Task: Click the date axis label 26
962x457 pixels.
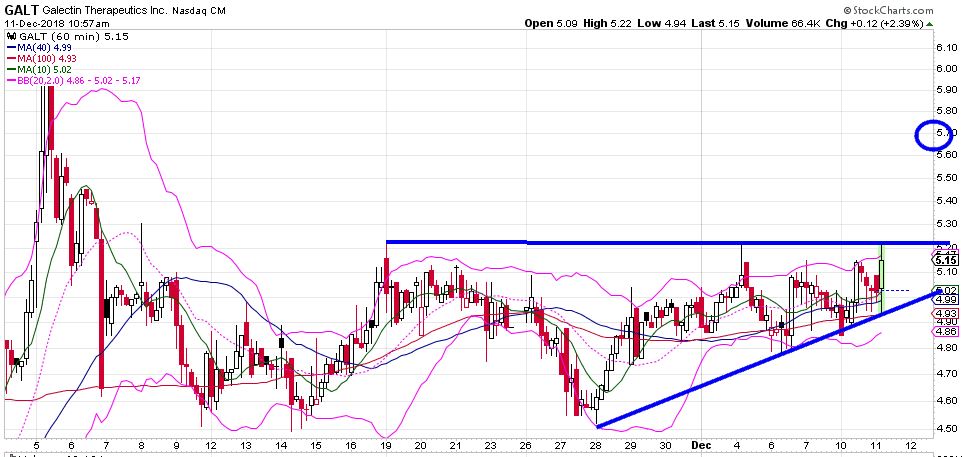Action: [526, 445]
